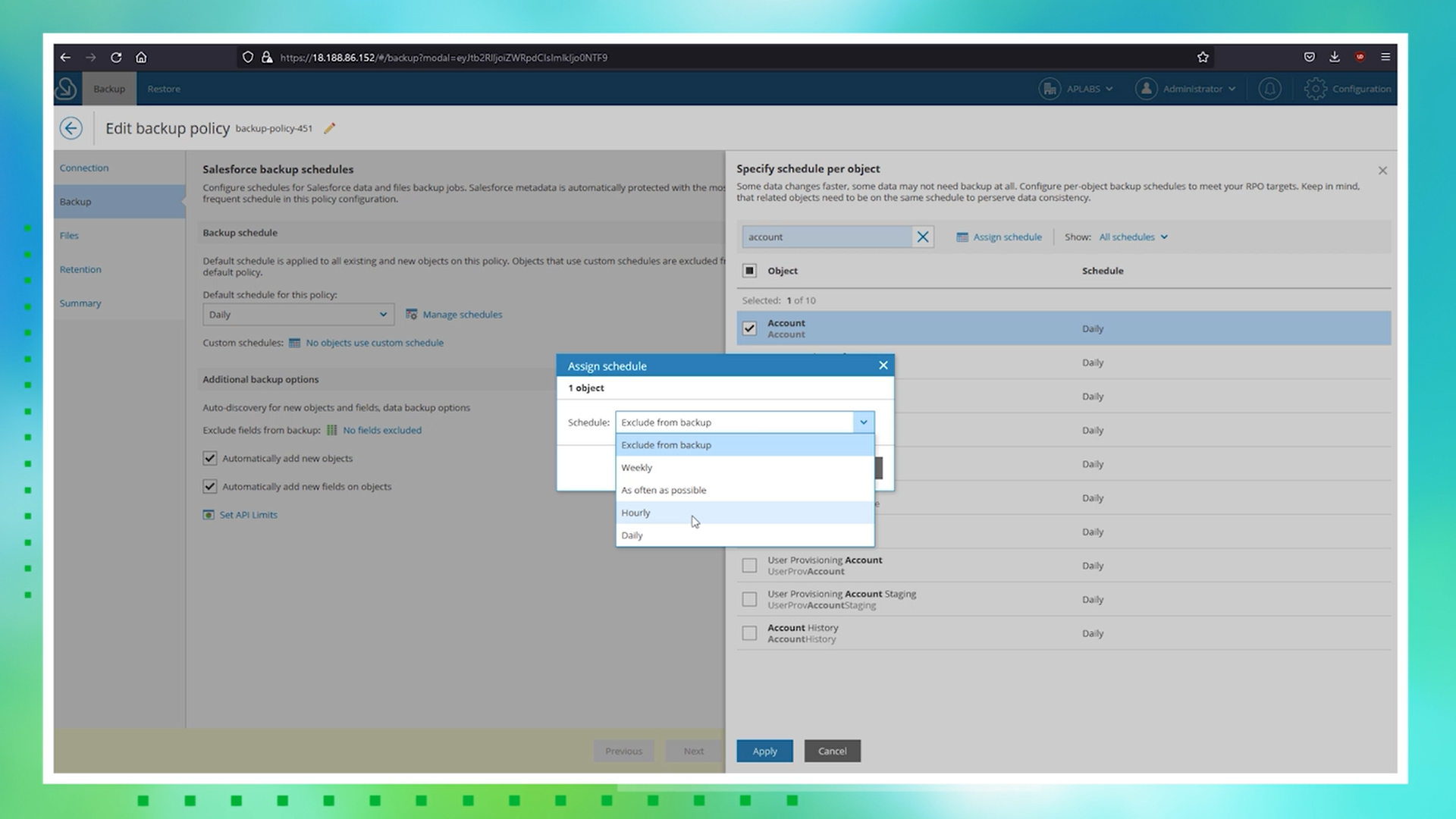Screen dimensions: 1456x819
Task: Open the Administrator user dropdown
Action: pos(1185,89)
